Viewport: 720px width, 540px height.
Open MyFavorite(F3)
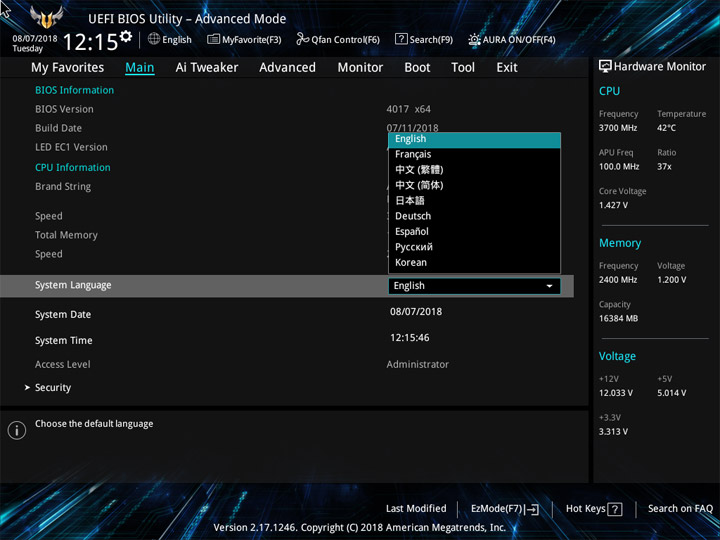click(244, 39)
